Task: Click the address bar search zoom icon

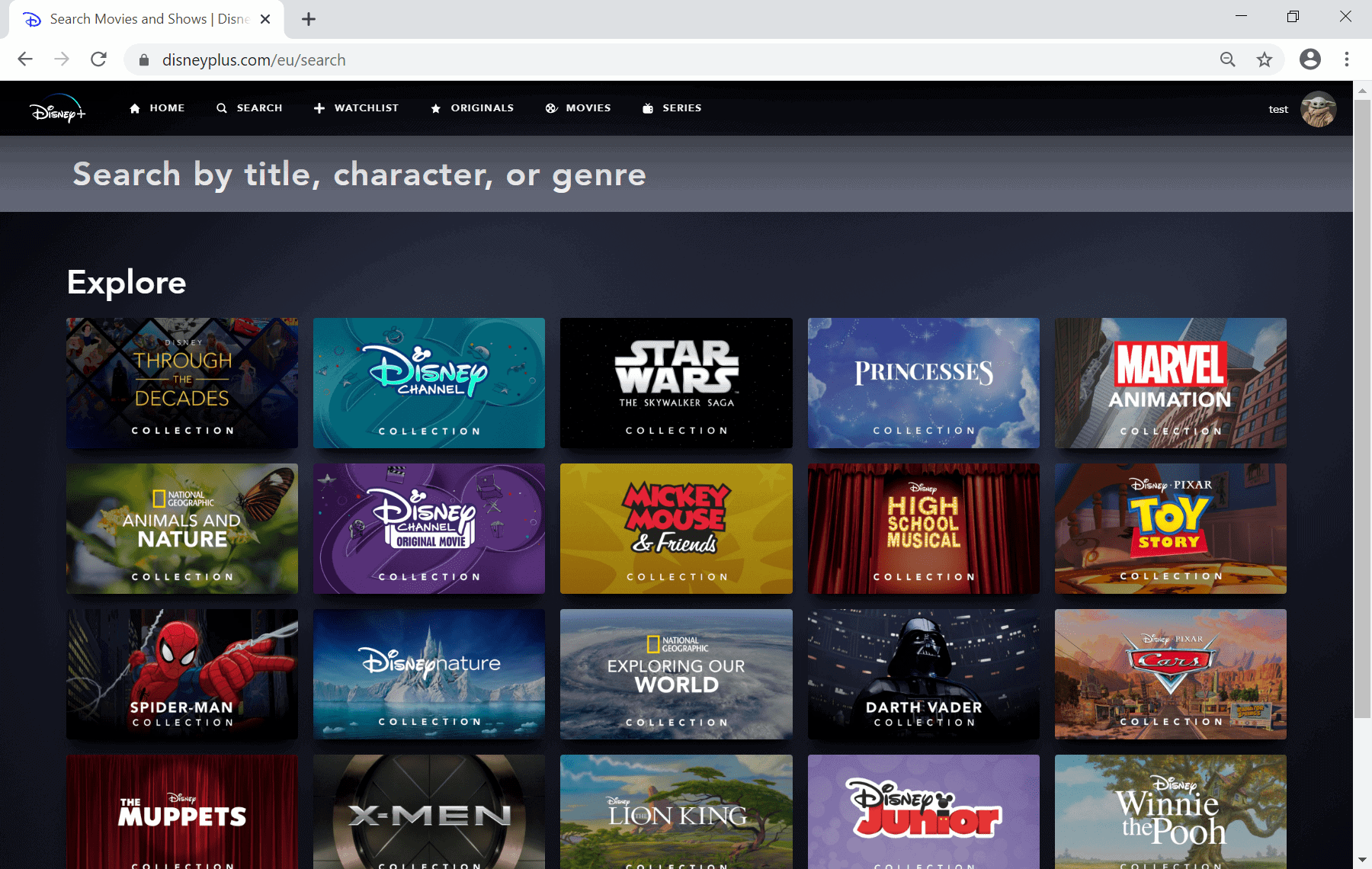Action: (1227, 59)
